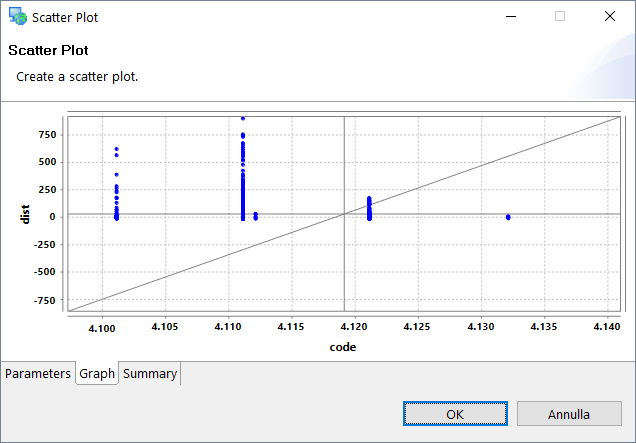
Task: Close the Scatter Plot dialog window
Action: tap(609, 17)
